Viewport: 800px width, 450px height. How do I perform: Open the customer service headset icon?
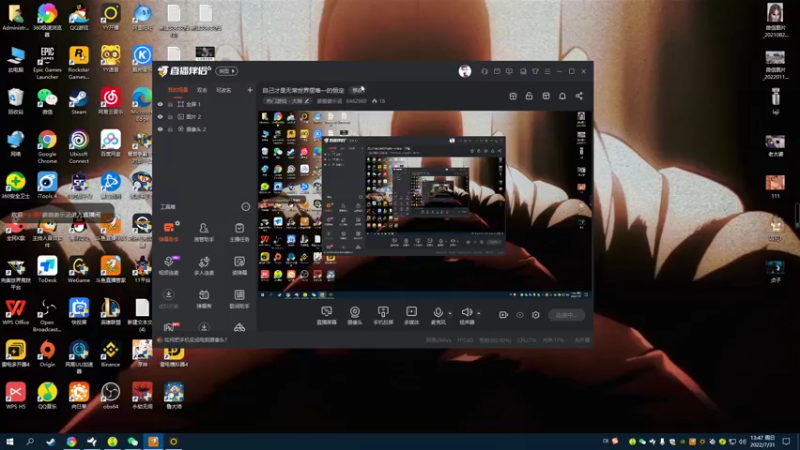[484, 71]
